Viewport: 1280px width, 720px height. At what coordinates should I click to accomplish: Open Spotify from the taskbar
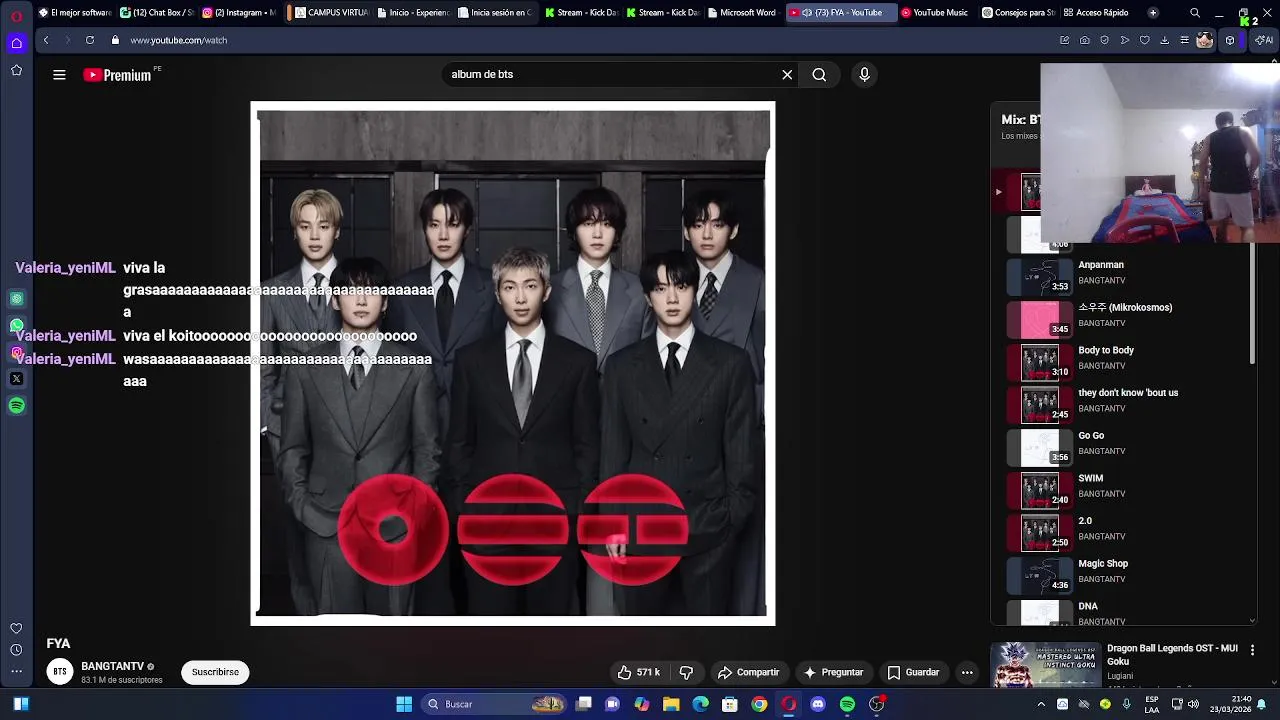(x=847, y=704)
